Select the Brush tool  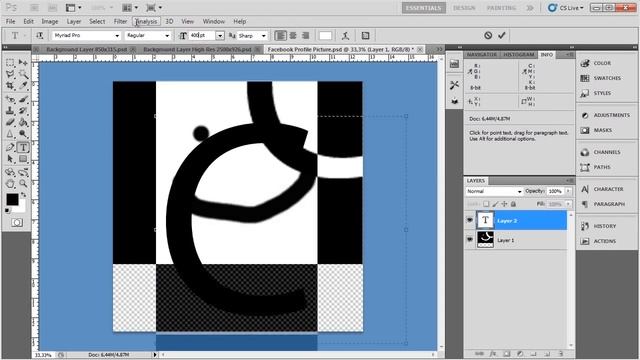coord(23,99)
